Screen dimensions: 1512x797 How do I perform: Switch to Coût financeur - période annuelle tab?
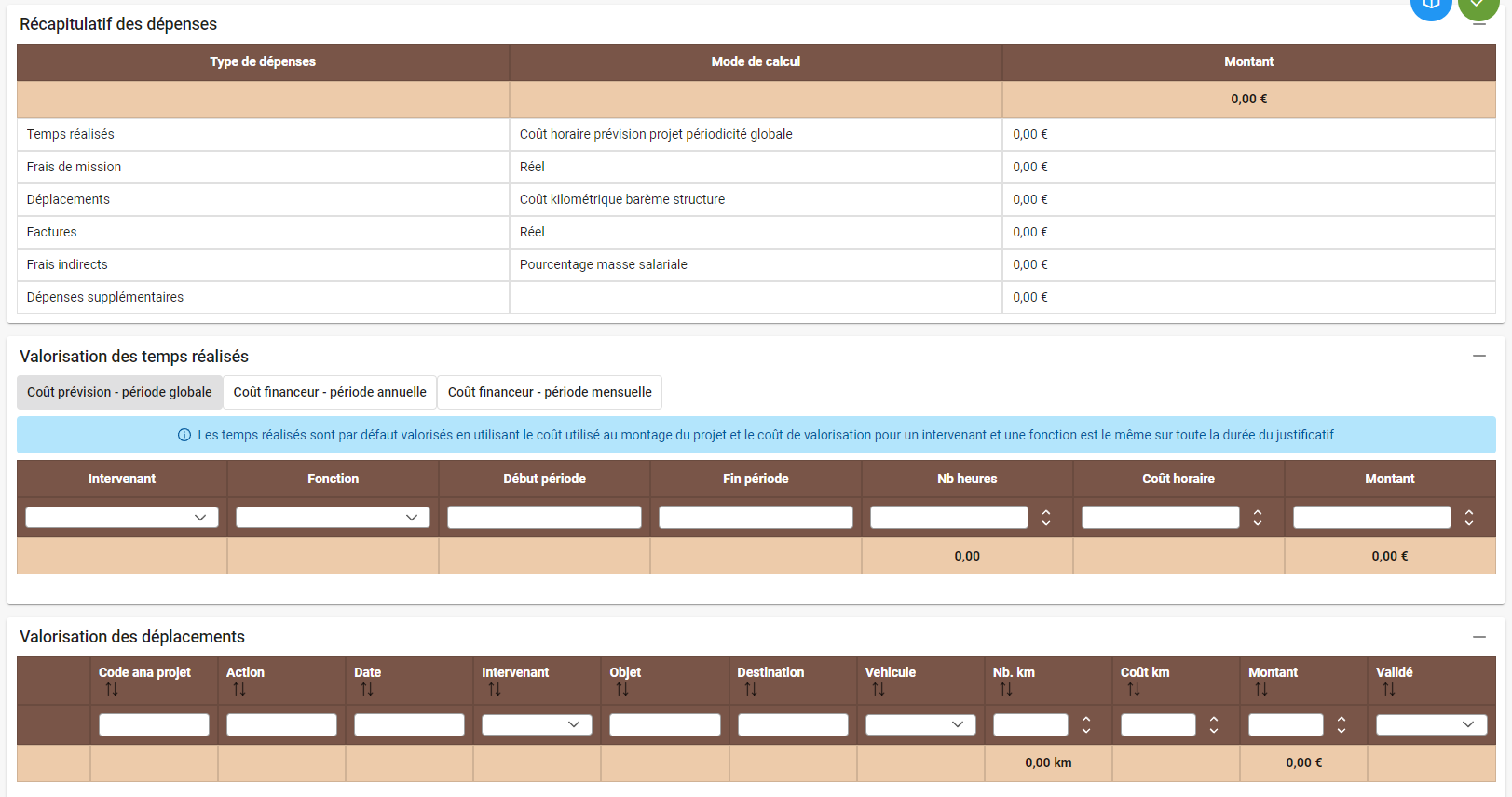(x=330, y=392)
